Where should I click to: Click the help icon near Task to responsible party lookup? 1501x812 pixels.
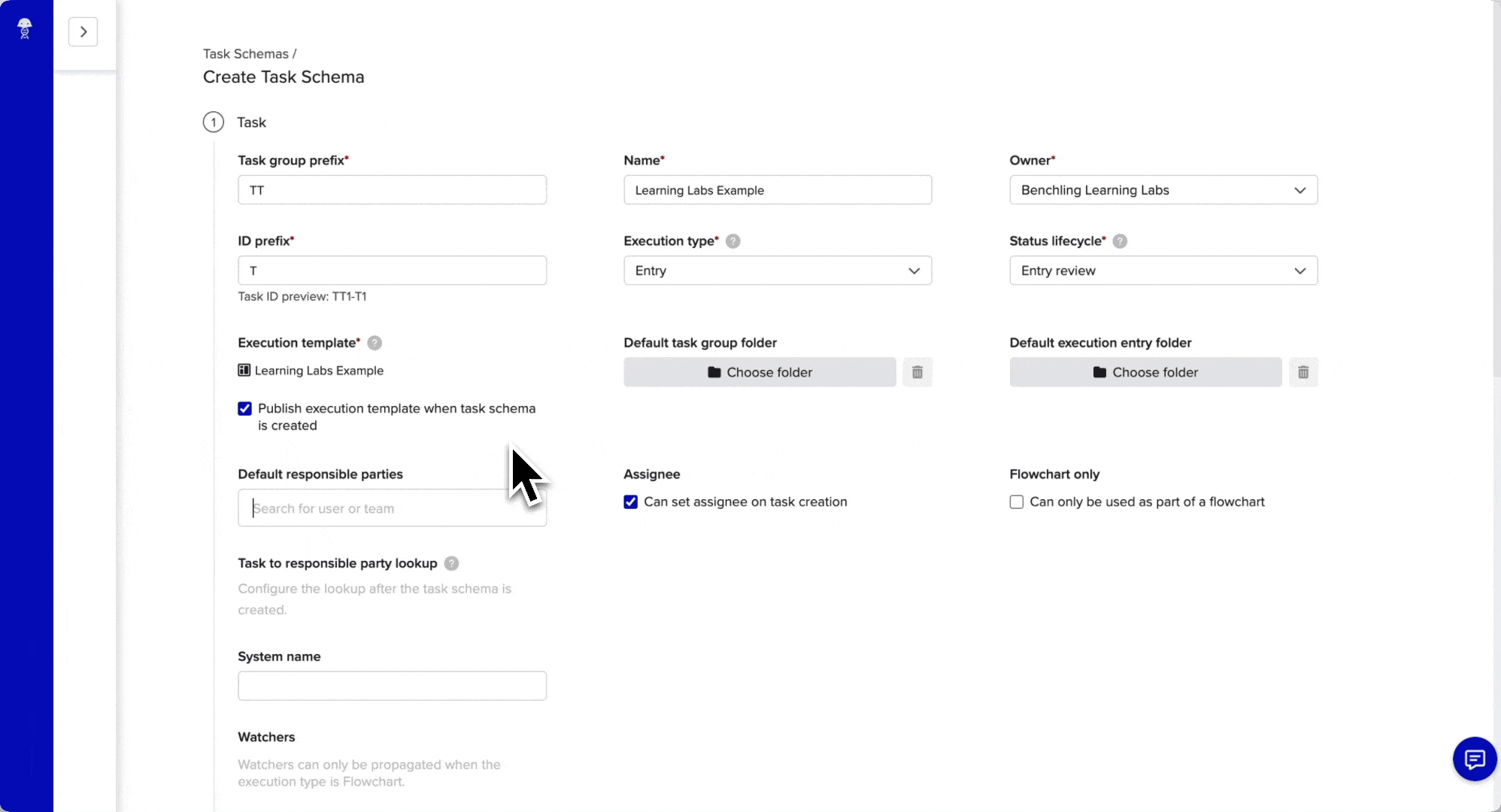451,563
